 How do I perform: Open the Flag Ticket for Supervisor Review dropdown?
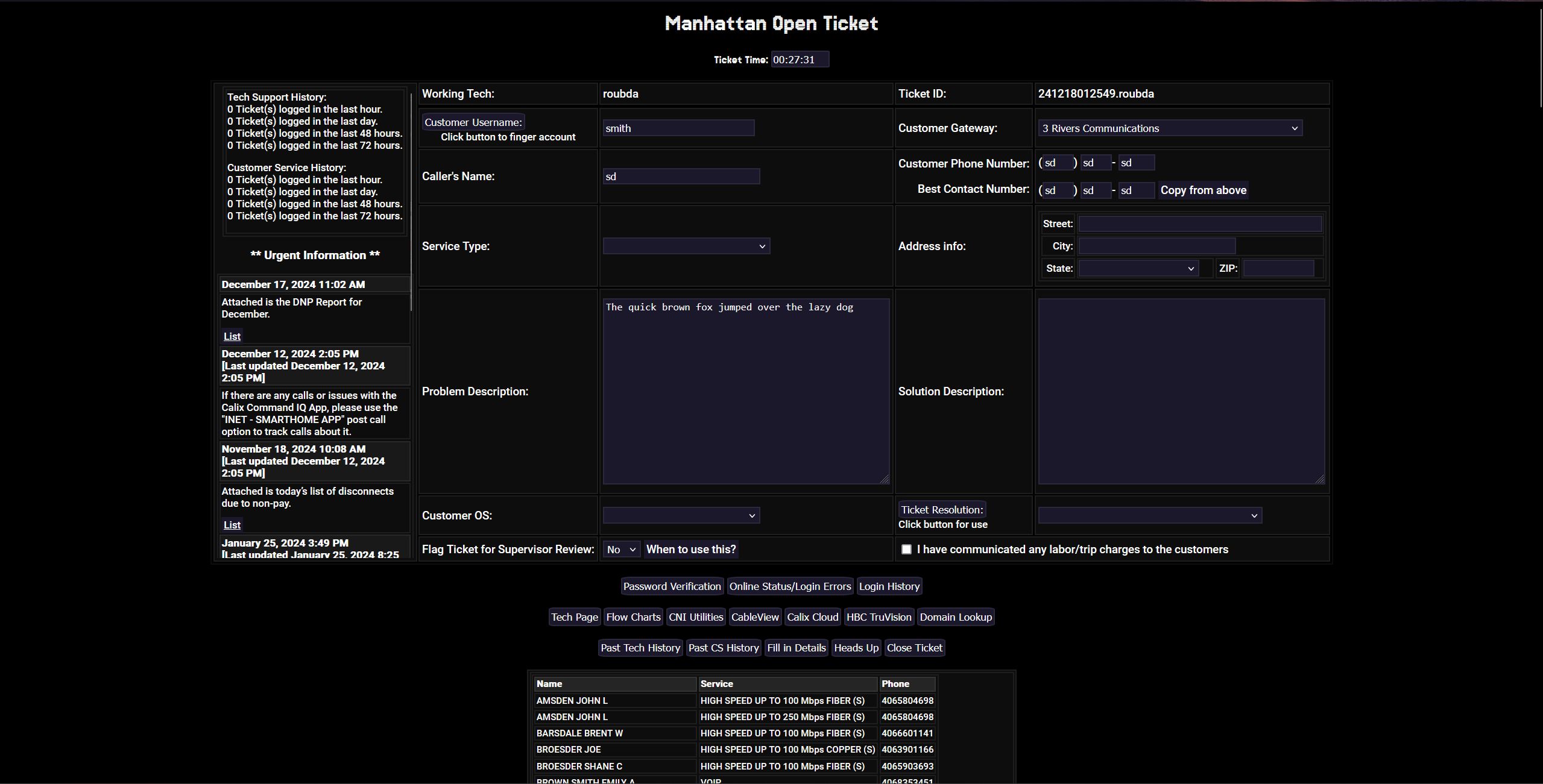point(622,549)
